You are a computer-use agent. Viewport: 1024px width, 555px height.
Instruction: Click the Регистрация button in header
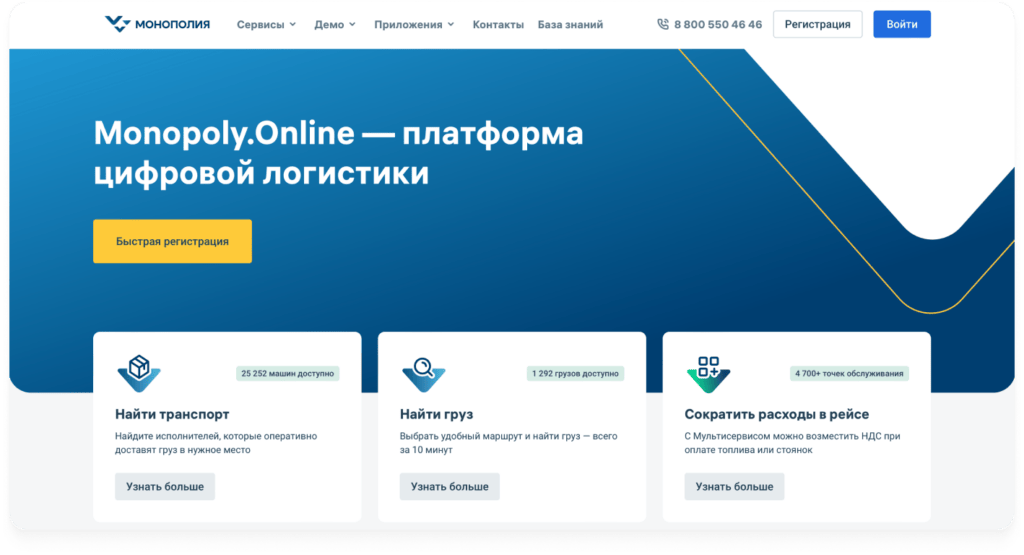(818, 24)
